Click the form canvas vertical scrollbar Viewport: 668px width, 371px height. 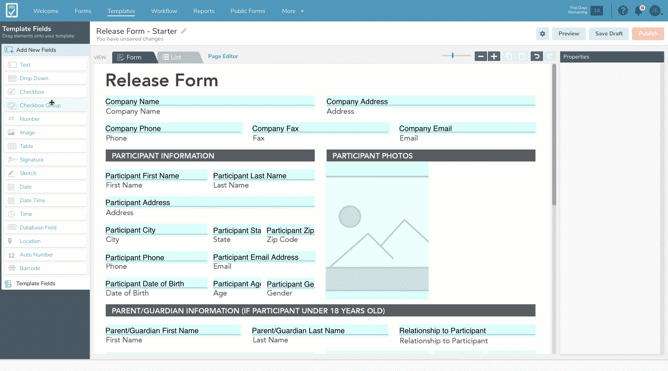tap(554, 135)
